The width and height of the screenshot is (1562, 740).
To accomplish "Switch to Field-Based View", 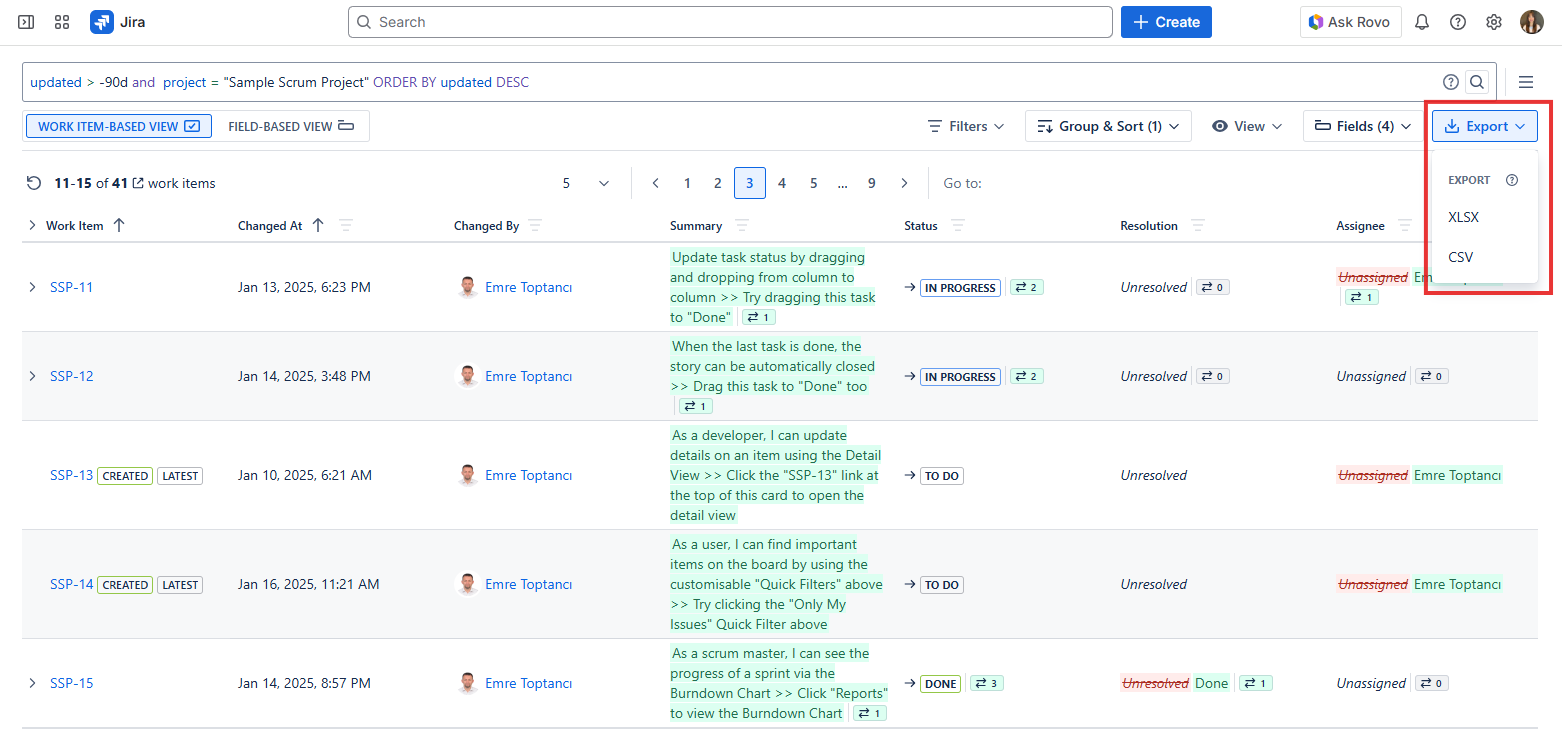I will (x=291, y=126).
